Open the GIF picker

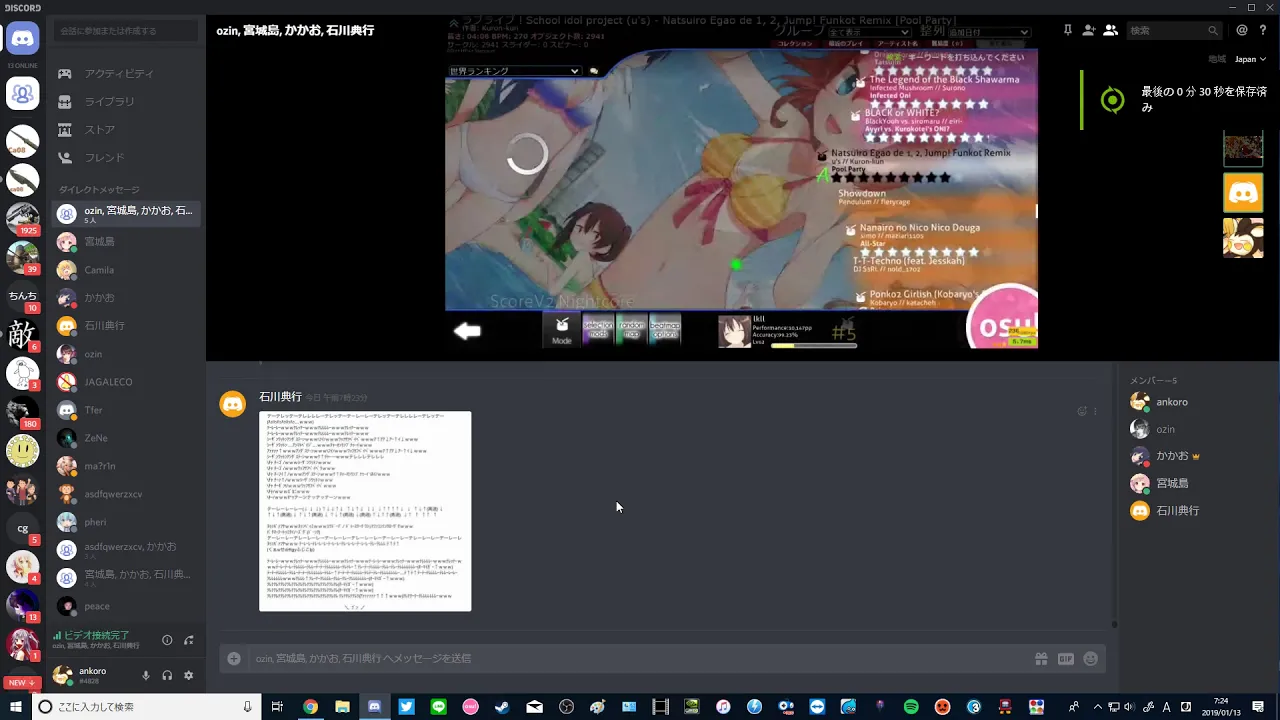click(1066, 658)
